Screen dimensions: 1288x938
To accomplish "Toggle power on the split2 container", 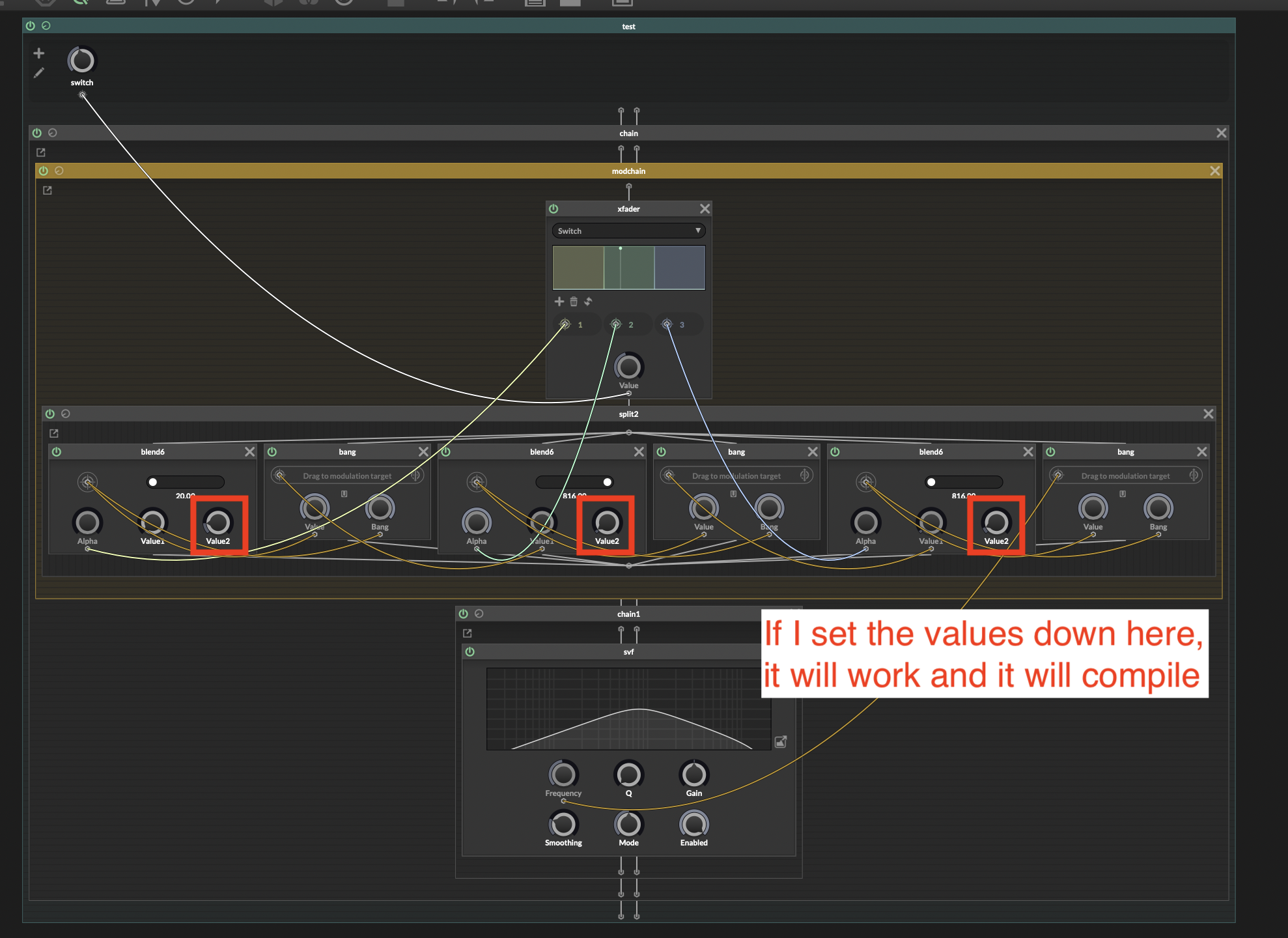I will click(50, 414).
